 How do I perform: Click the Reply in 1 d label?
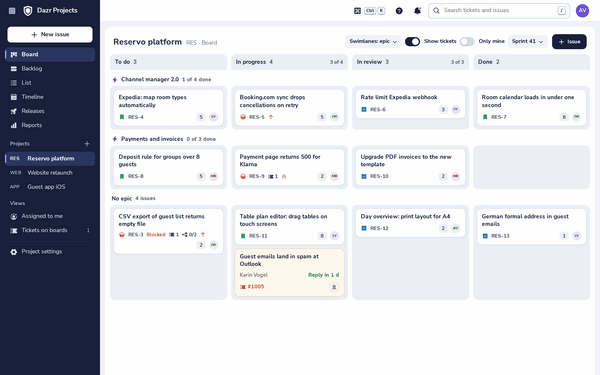(323, 275)
